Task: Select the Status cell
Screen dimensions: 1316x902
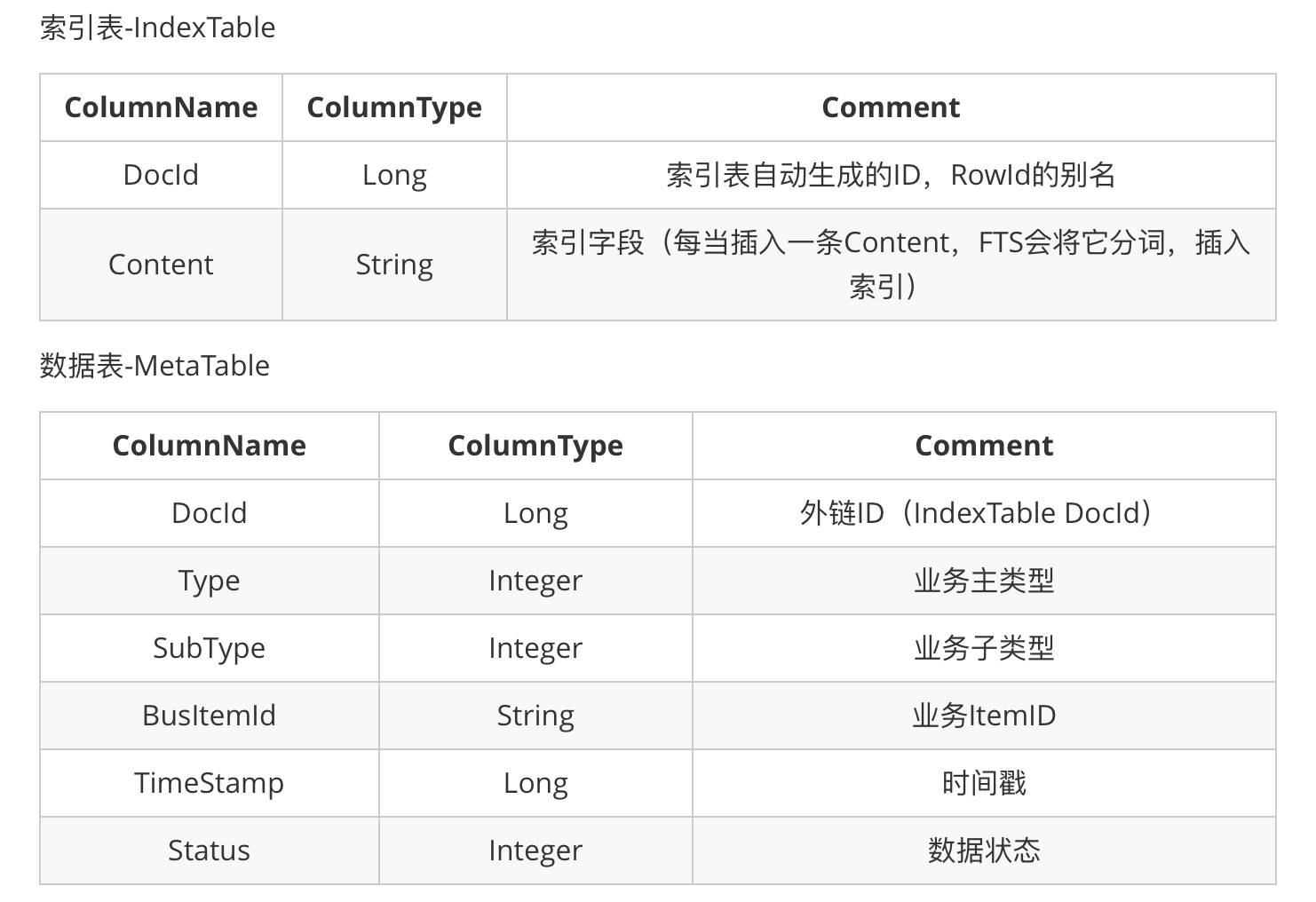Action: 209,851
